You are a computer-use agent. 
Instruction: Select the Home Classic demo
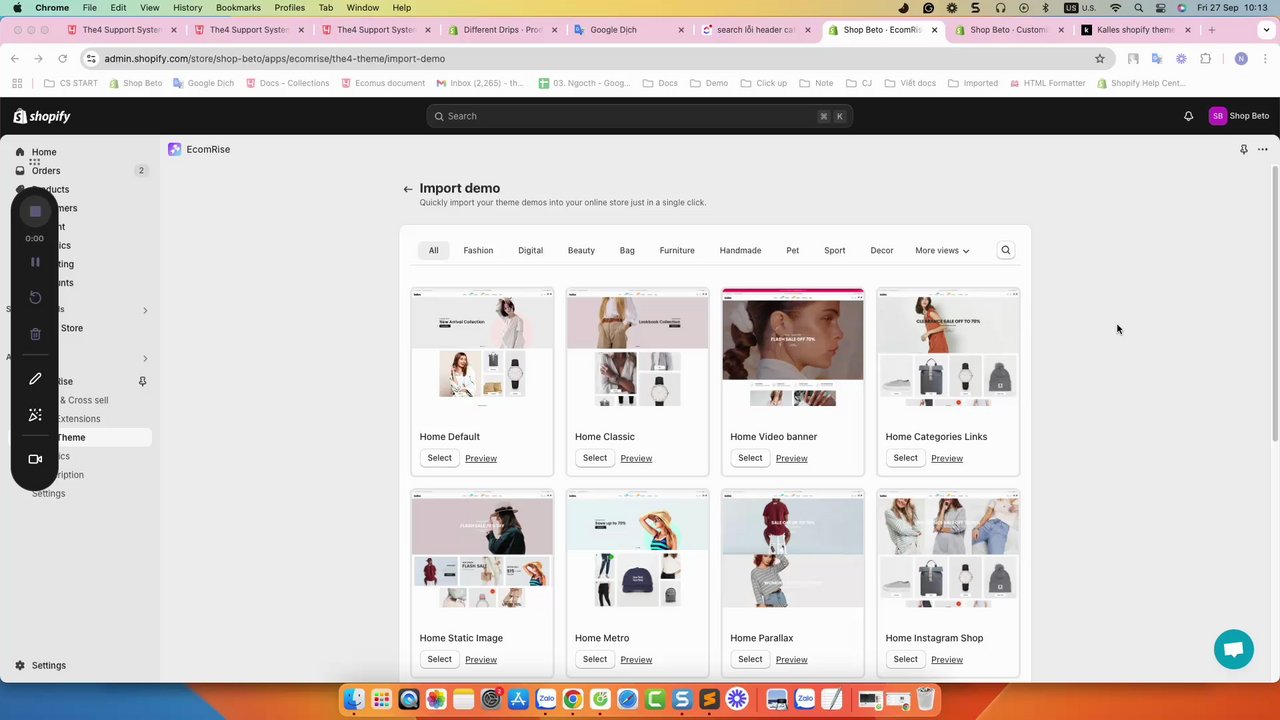595,458
